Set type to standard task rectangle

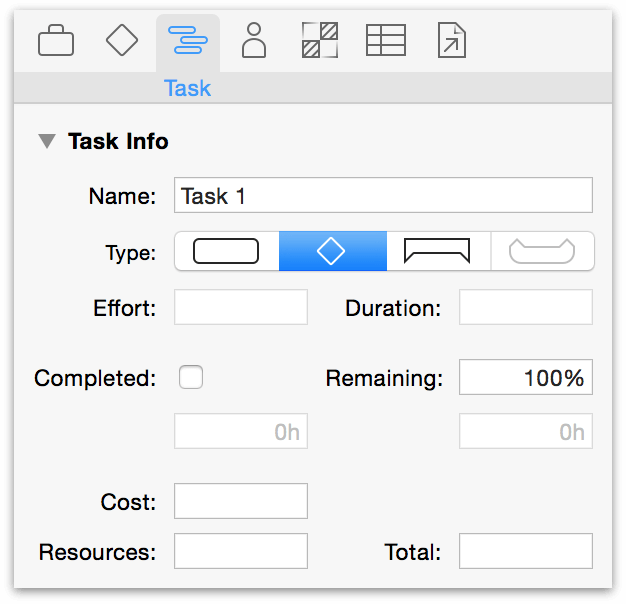[227, 251]
